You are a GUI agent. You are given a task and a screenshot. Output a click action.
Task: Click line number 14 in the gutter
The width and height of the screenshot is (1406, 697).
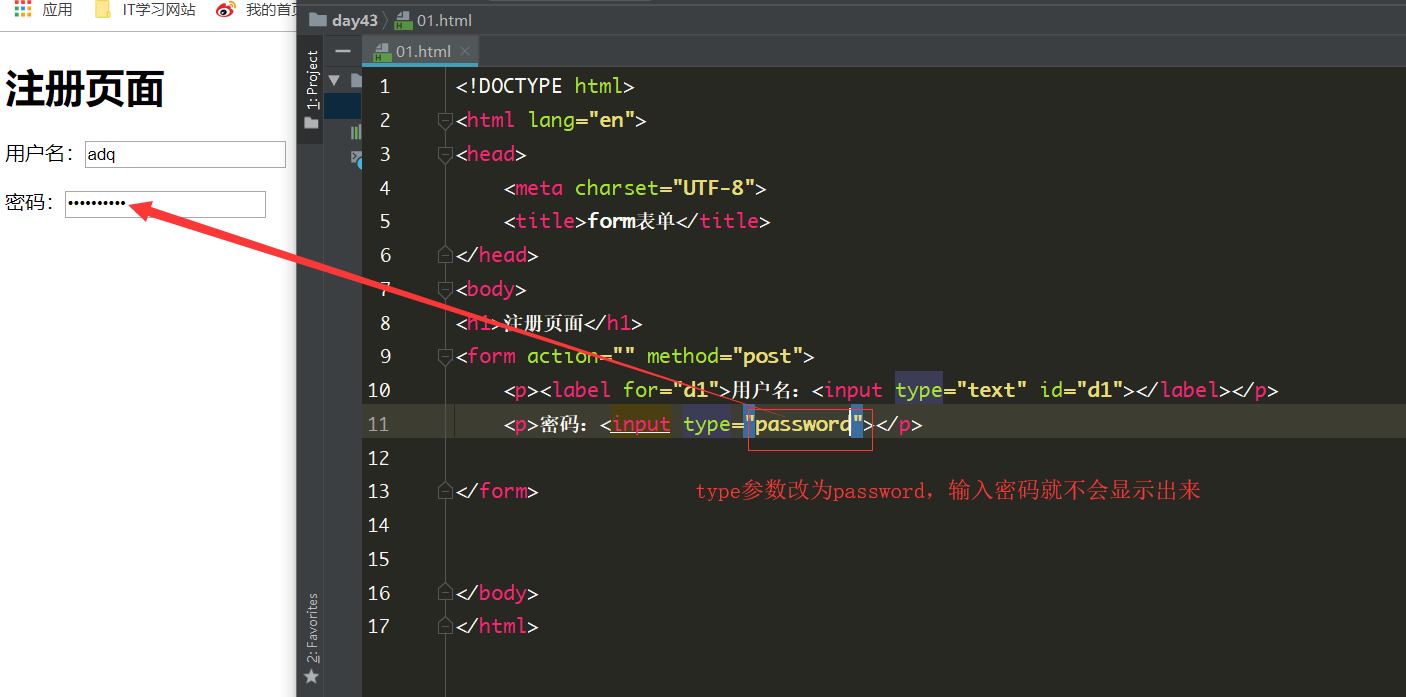[379, 525]
